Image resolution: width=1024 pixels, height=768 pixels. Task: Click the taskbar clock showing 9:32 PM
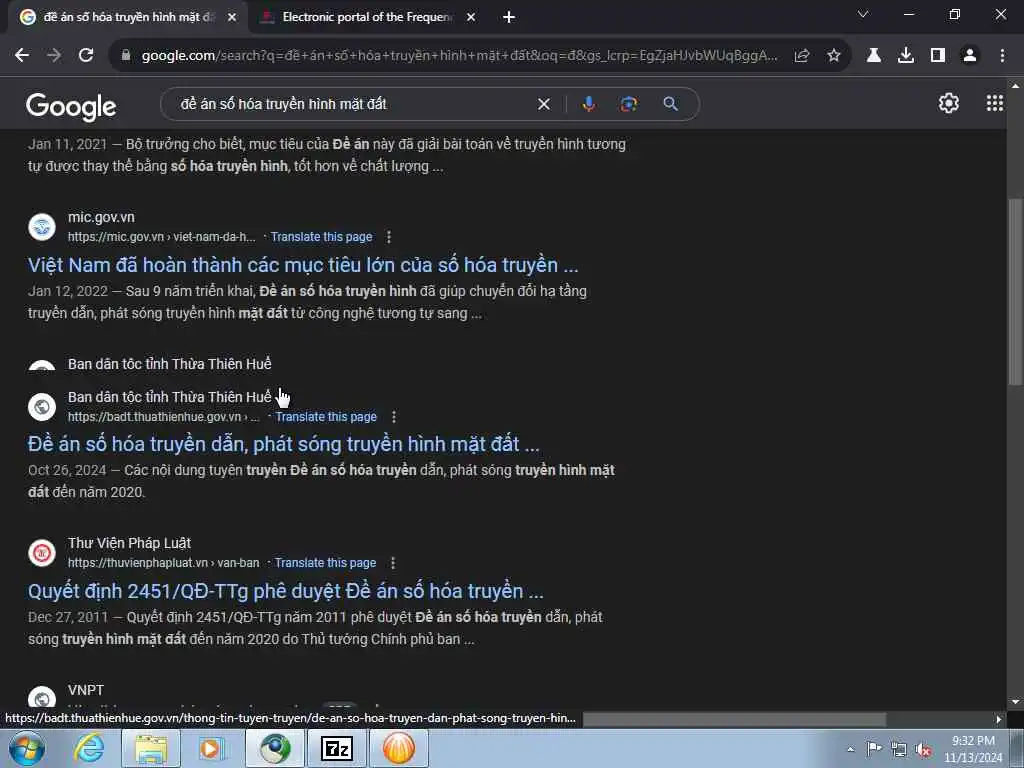[973, 749]
